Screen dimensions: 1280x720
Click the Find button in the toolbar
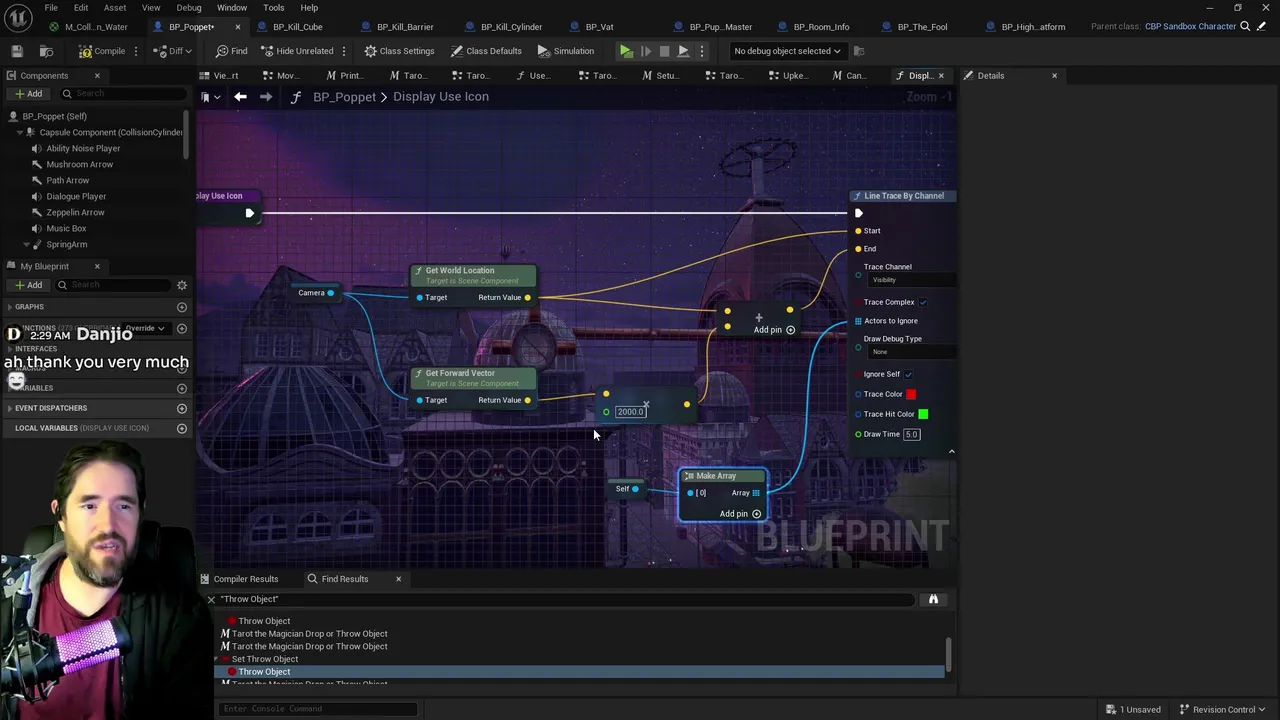click(x=231, y=51)
